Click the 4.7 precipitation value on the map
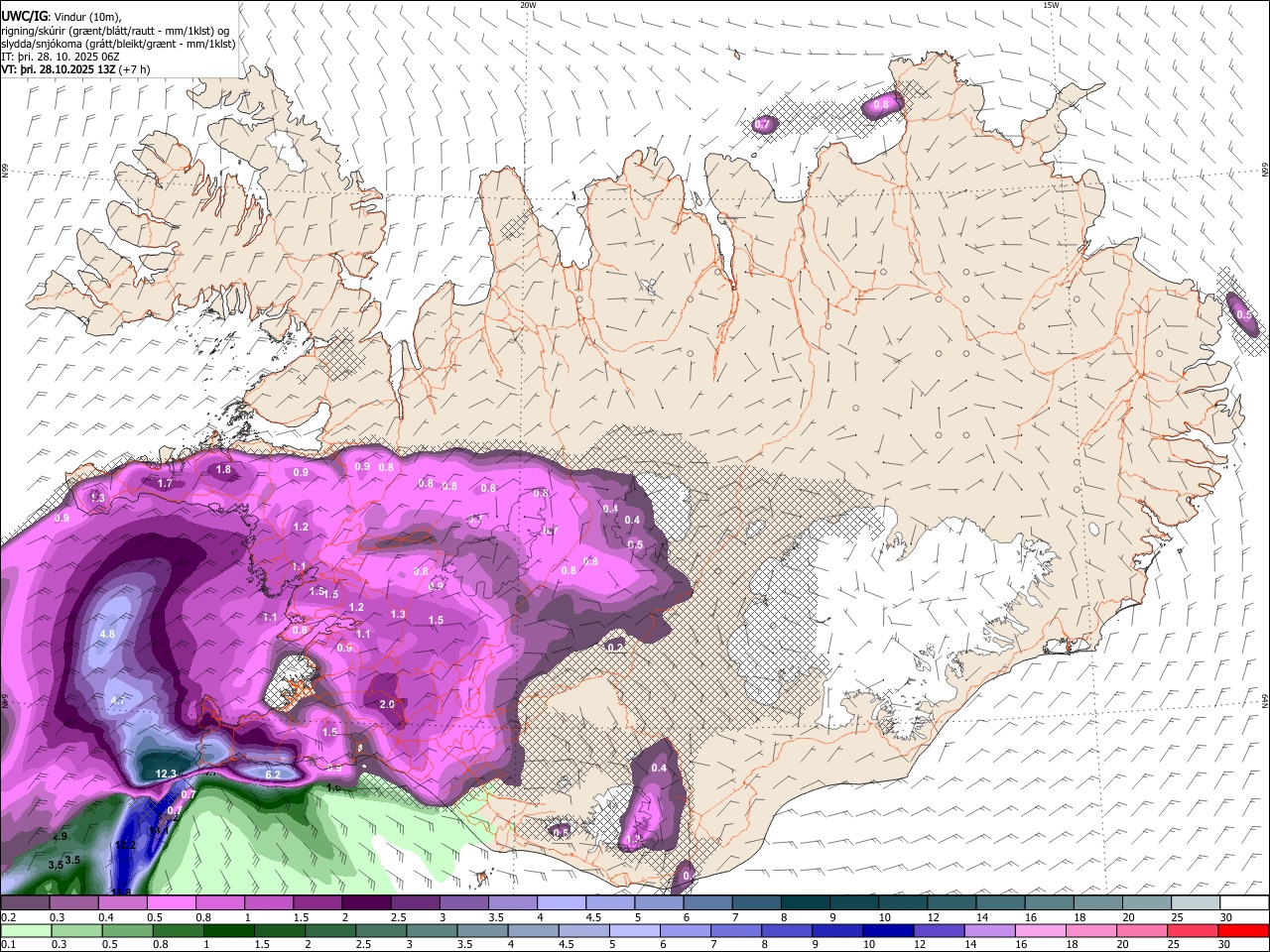The image size is (1270, 952). pos(118,700)
